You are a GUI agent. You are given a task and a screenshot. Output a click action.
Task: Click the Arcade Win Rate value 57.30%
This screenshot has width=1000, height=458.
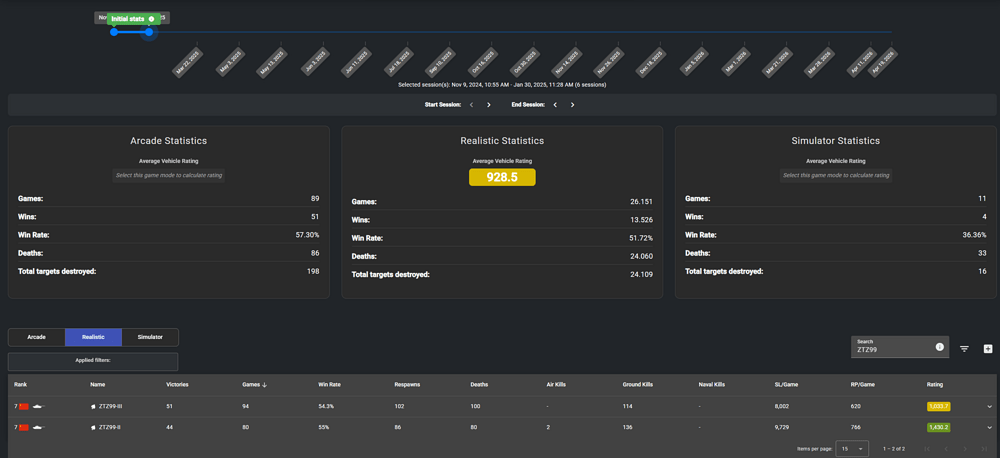click(x=308, y=235)
